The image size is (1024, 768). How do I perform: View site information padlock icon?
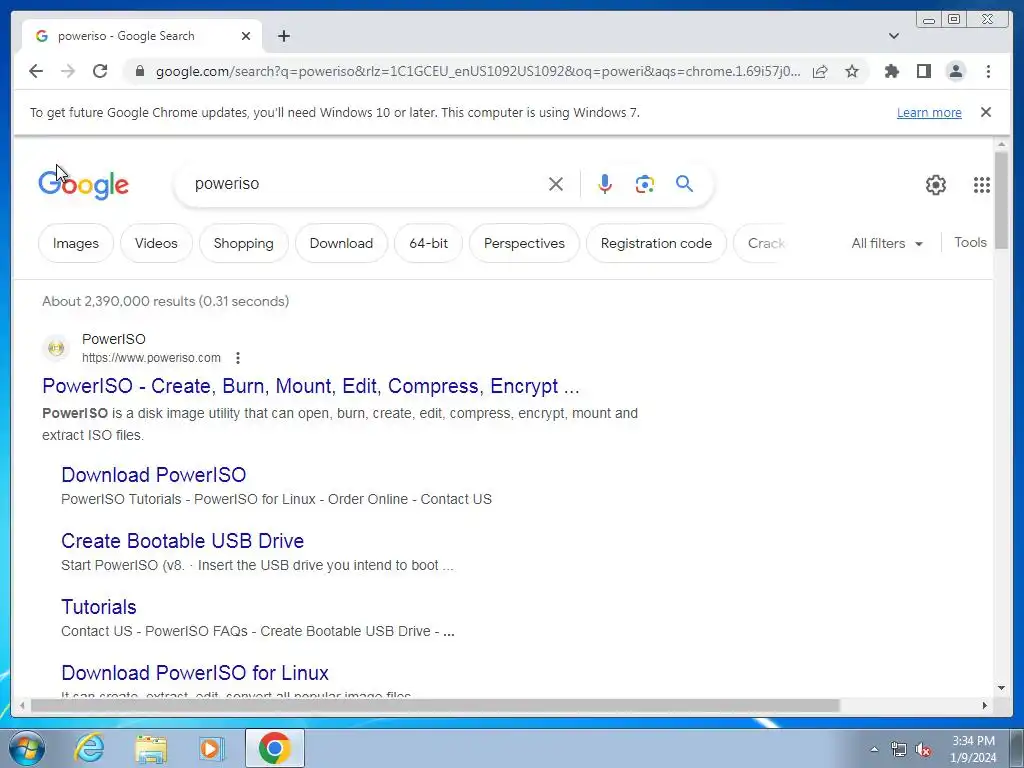point(139,71)
